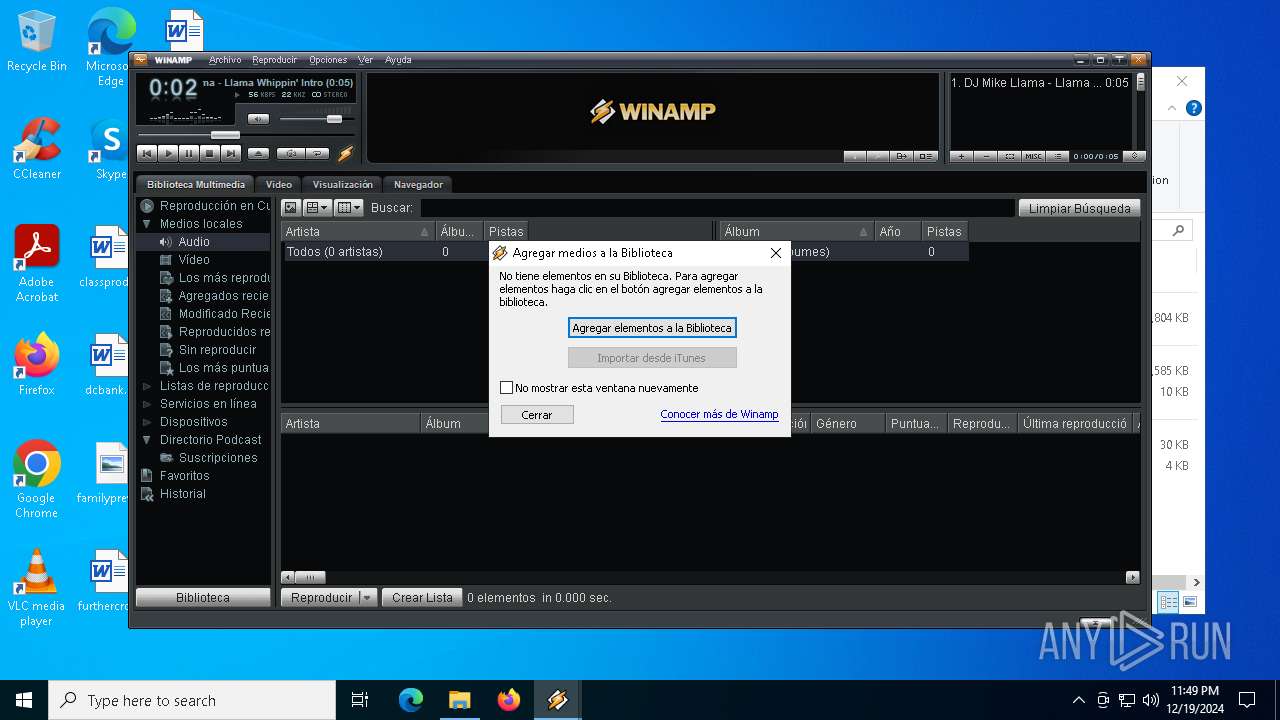Click the Winamp main menu icon in titlebar
The image size is (1280, 720).
[x=142, y=60]
